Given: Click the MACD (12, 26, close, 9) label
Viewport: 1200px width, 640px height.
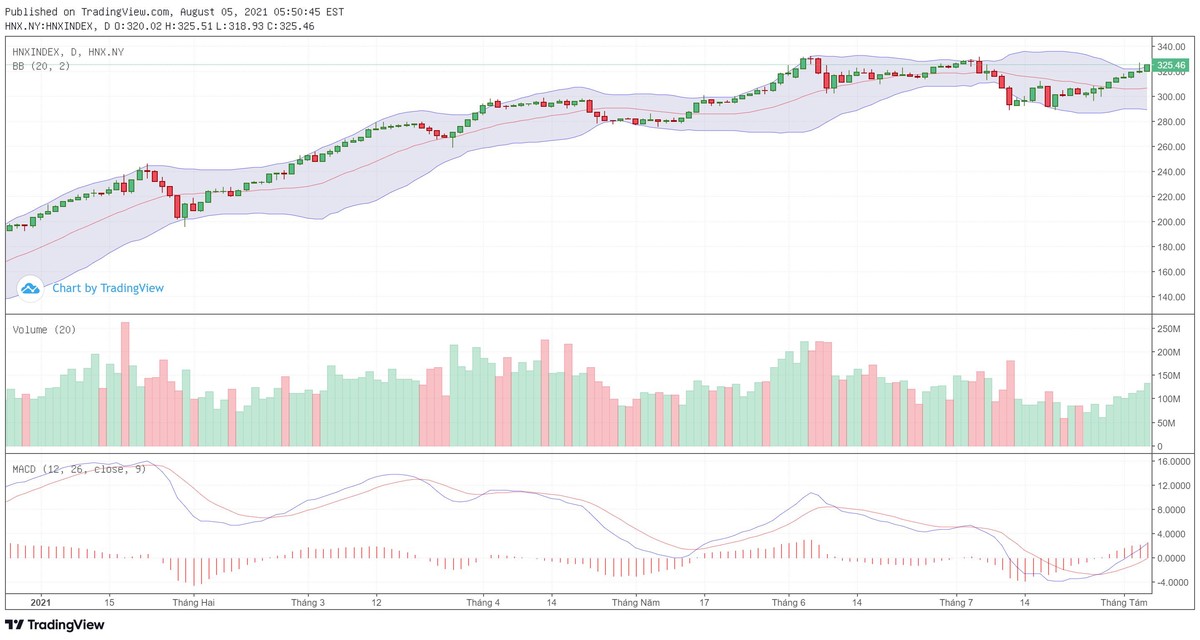Looking at the screenshot, I should click(79, 468).
